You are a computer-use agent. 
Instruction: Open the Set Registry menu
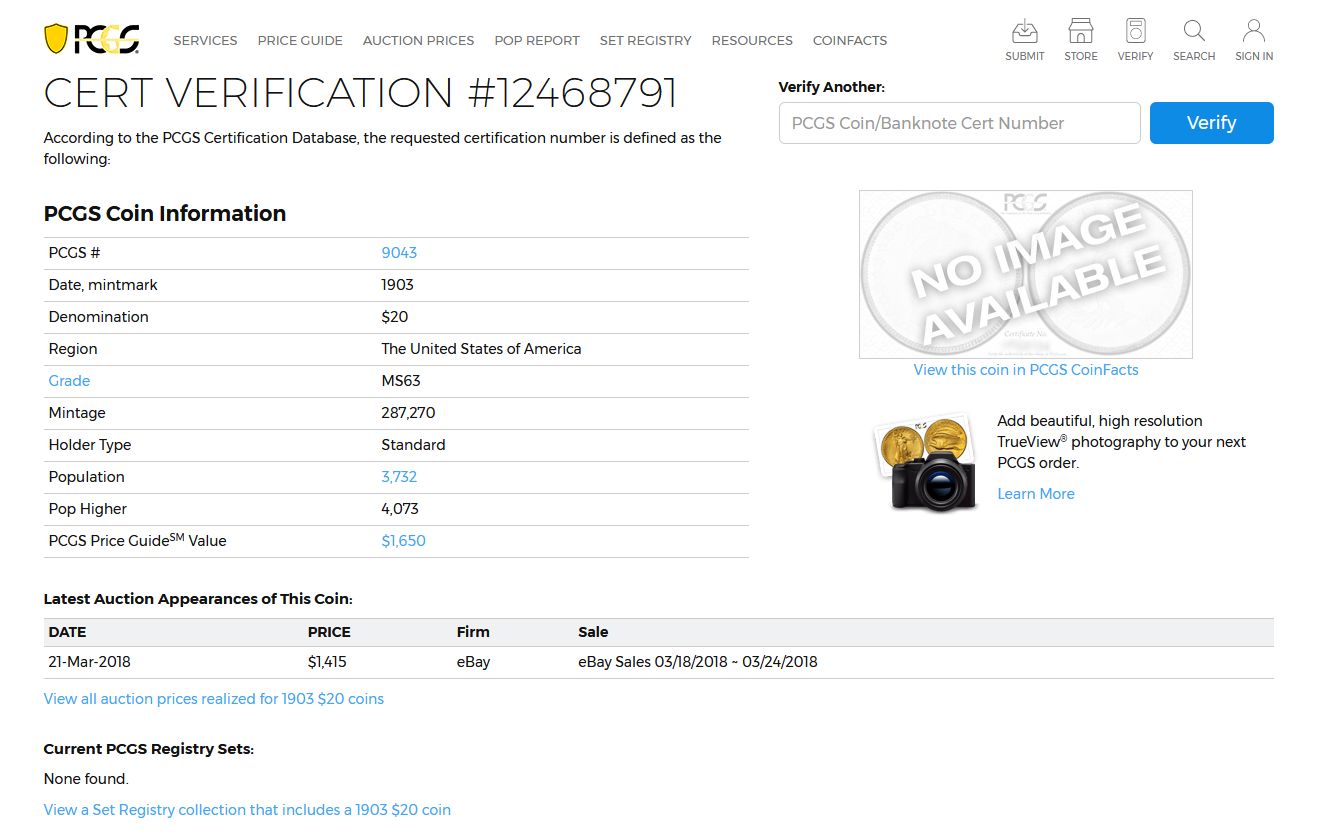(x=645, y=41)
